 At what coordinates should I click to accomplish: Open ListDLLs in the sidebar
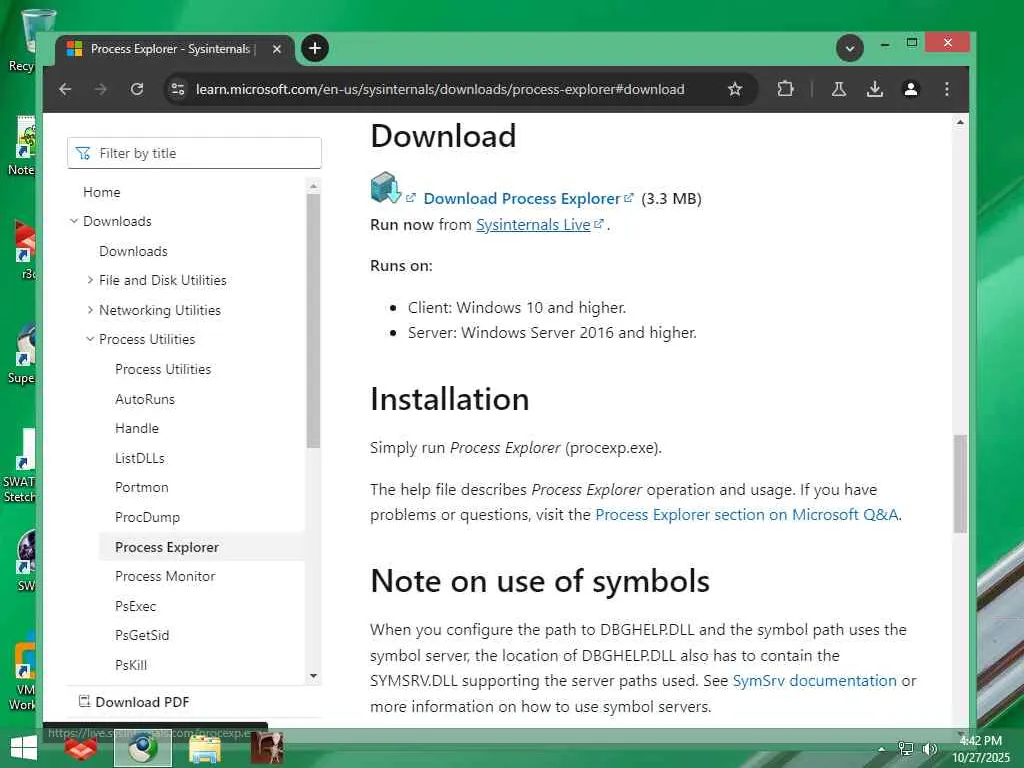click(x=140, y=458)
